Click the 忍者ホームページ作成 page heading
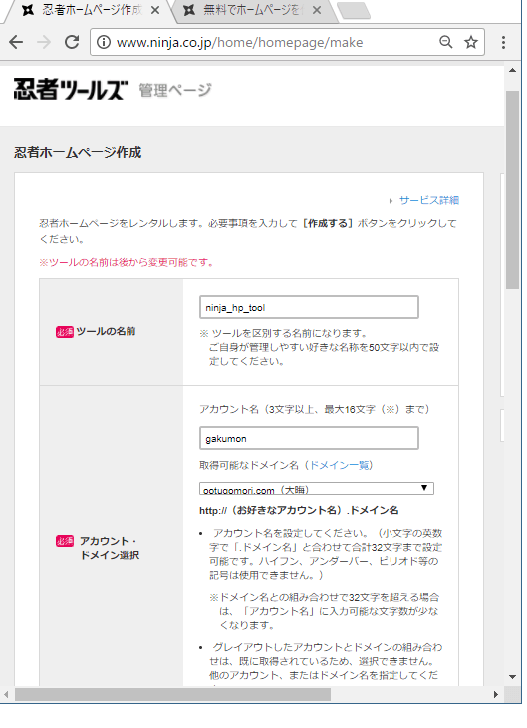The width and height of the screenshot is (527, 728). point(77,152)
